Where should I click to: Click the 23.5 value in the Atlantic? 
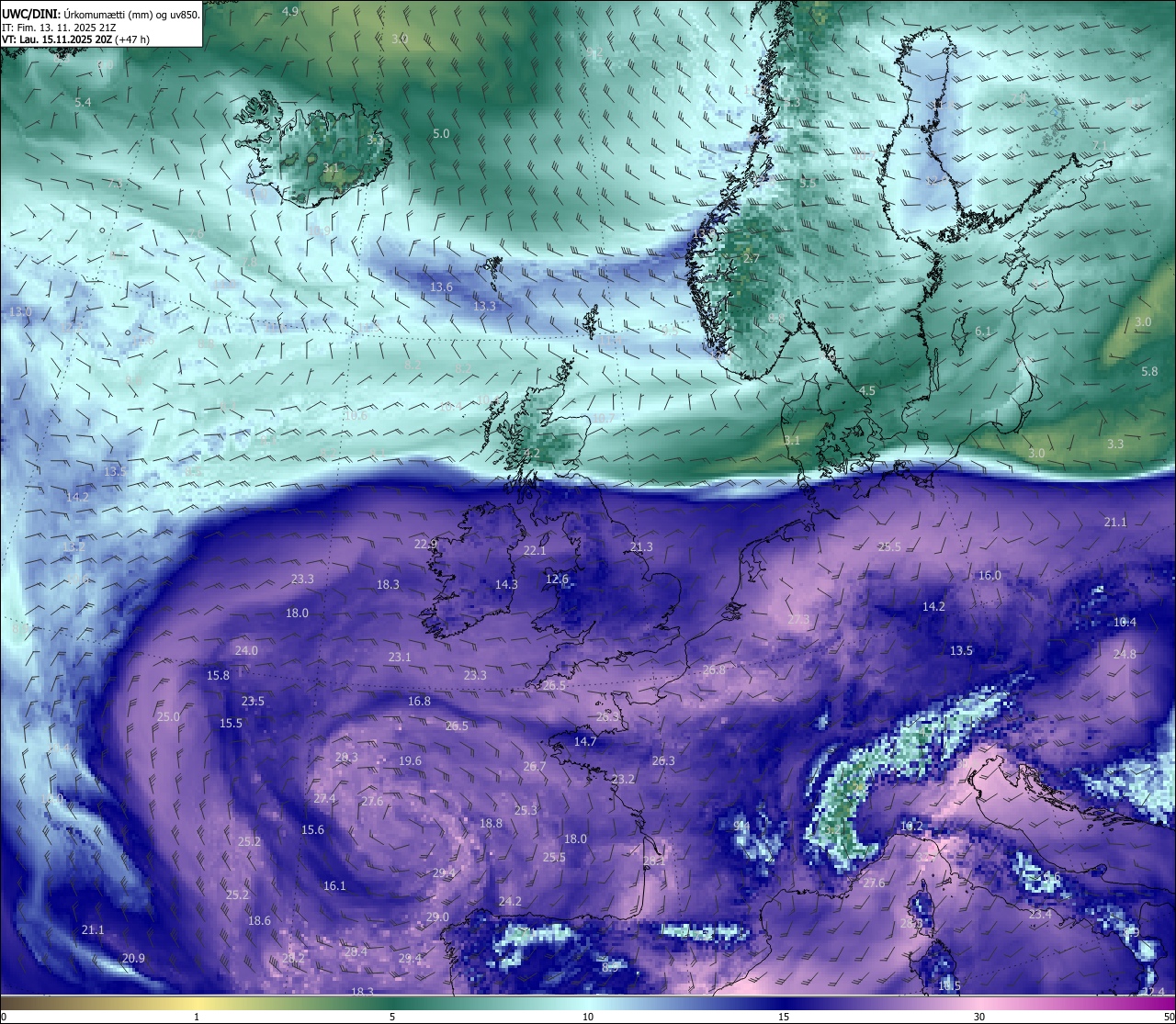point(253,701)
